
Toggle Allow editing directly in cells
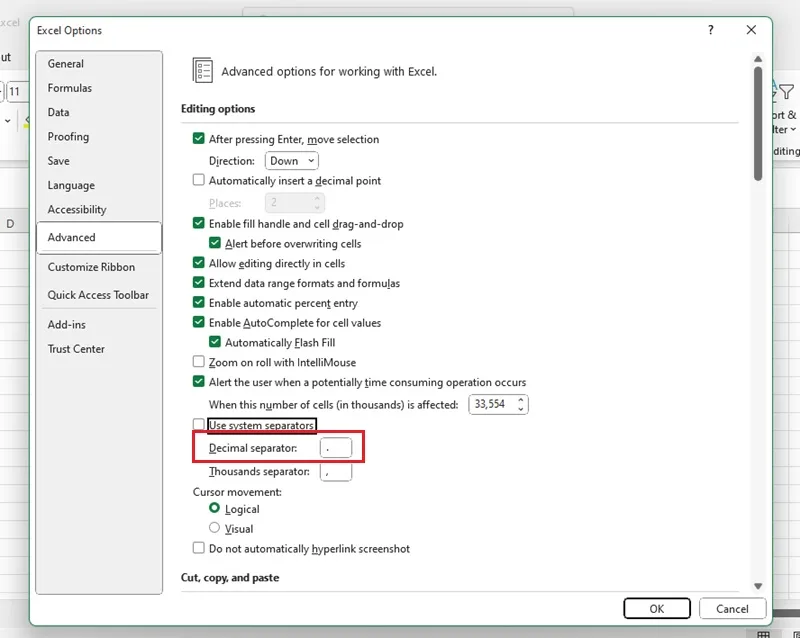[x=198, y=262]
